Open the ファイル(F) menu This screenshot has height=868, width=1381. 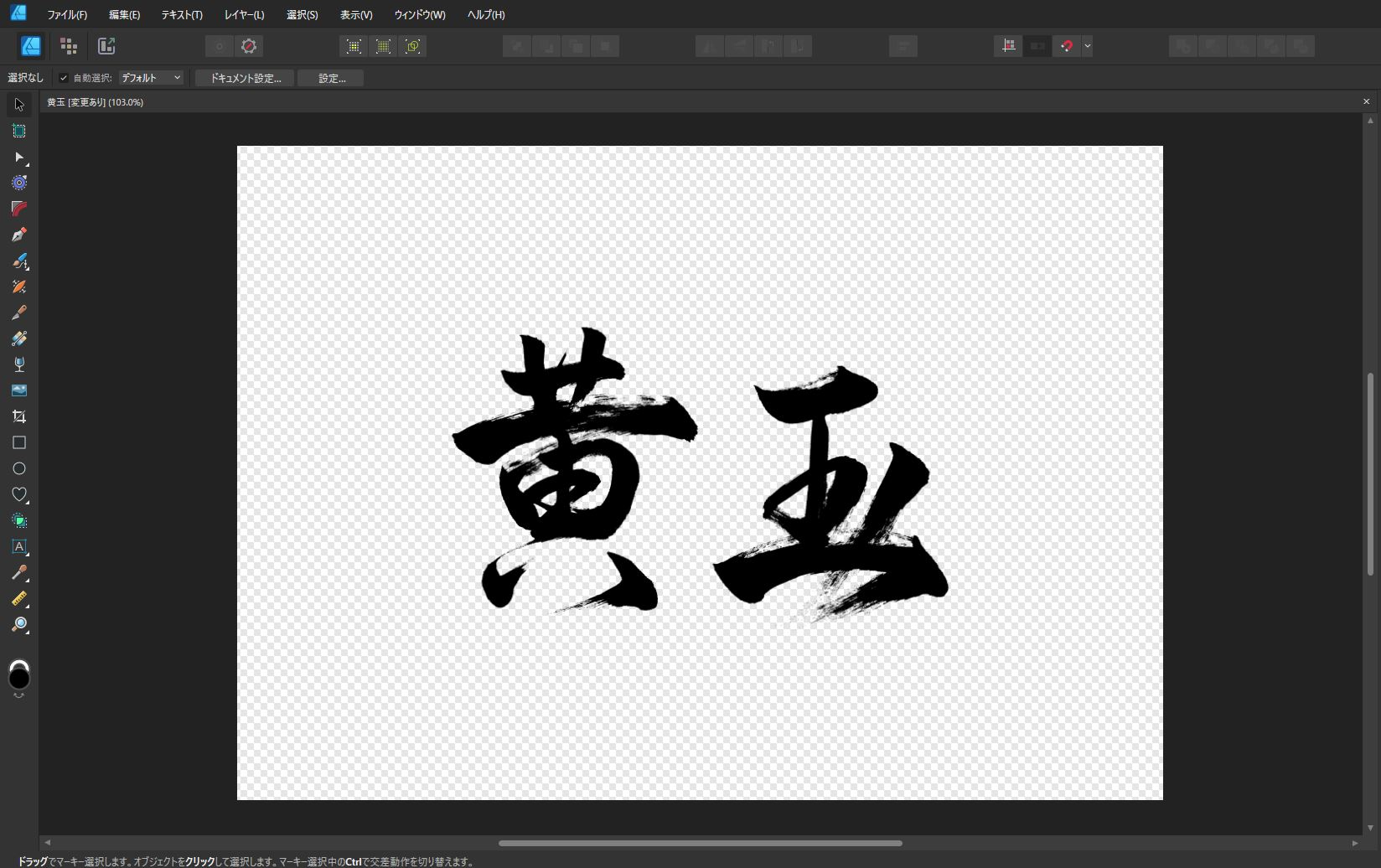(67, 14)
